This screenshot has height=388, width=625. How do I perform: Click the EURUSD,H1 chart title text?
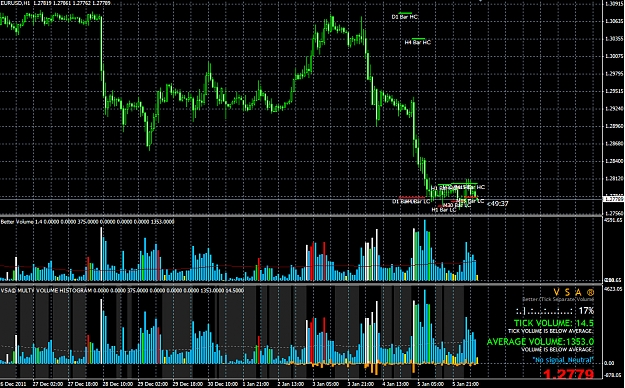(15, 3)
